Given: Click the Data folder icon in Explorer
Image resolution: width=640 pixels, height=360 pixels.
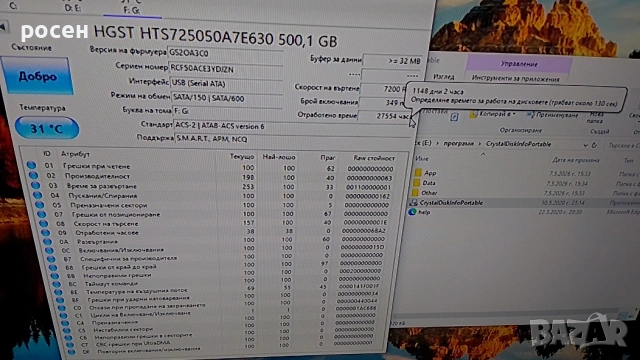Looking at the screenshot, I should [417, 183].
